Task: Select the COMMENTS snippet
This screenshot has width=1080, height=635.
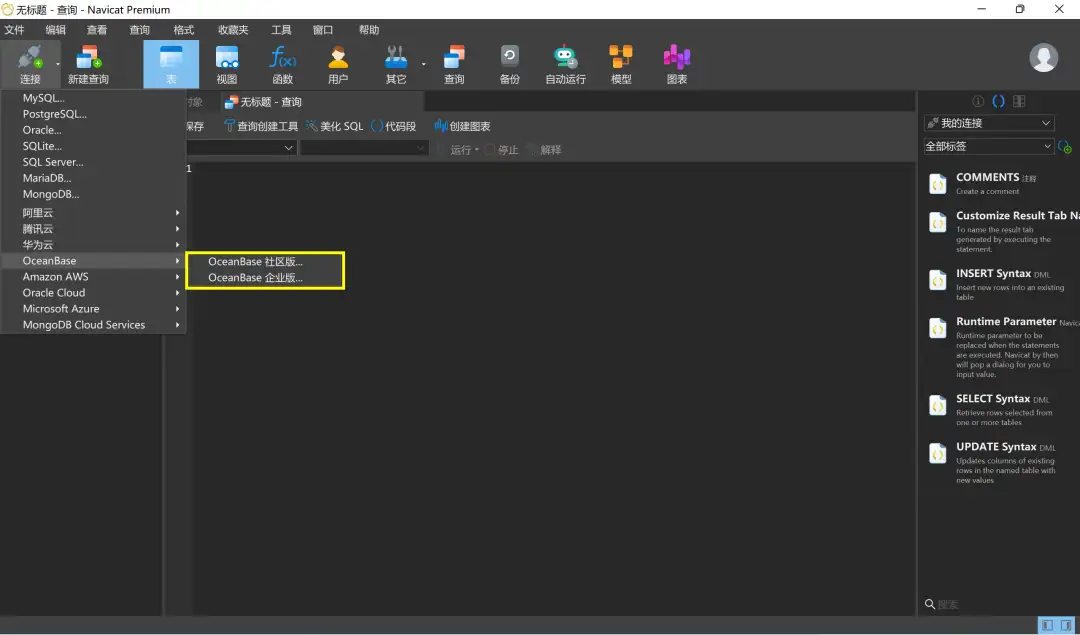Action: 1002,183
